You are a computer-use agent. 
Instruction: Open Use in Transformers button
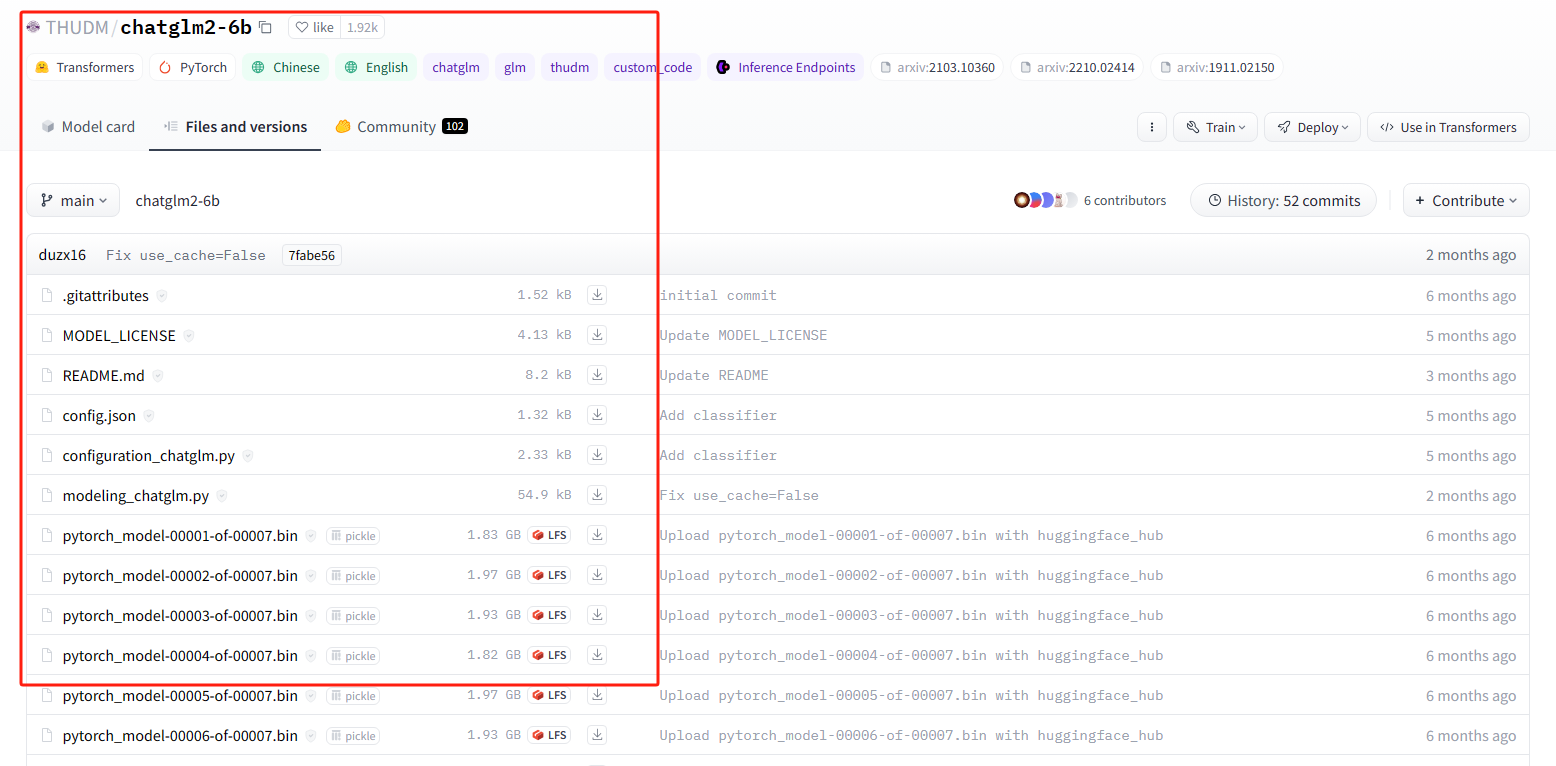(1448, 127)
